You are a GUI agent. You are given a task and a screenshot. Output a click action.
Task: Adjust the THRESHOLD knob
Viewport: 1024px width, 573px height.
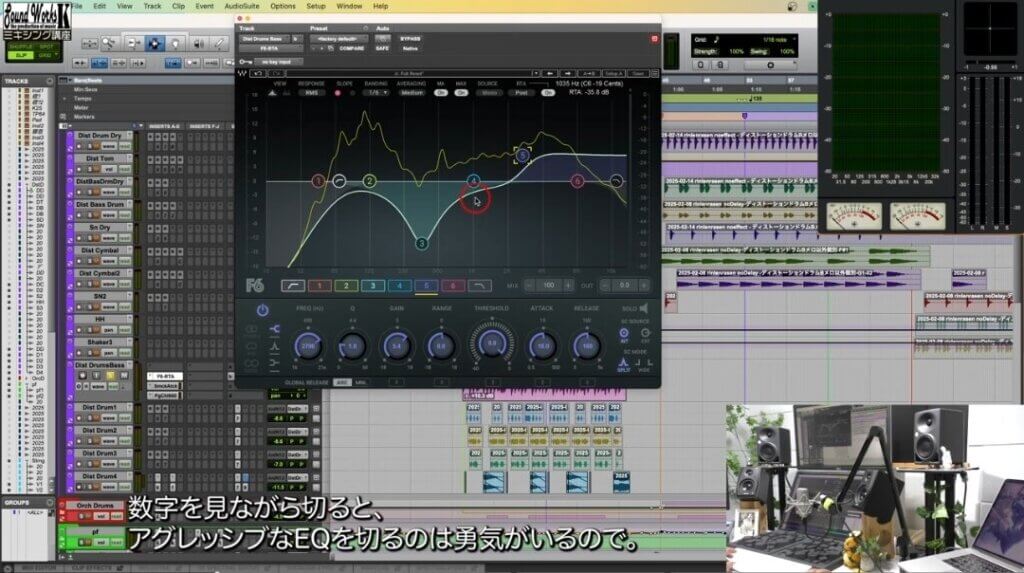[492, 344]
